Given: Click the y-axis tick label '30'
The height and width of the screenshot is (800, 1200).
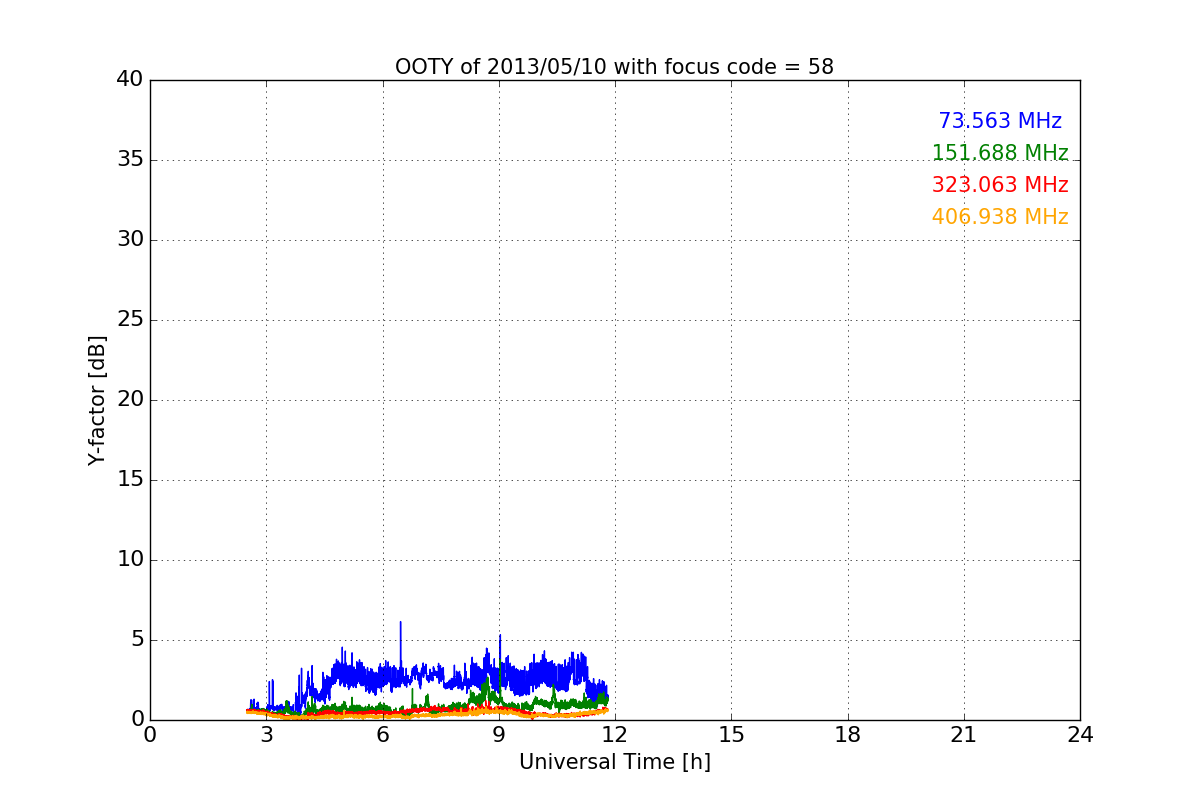Looking at the screenshot, I should click(130, 240).
